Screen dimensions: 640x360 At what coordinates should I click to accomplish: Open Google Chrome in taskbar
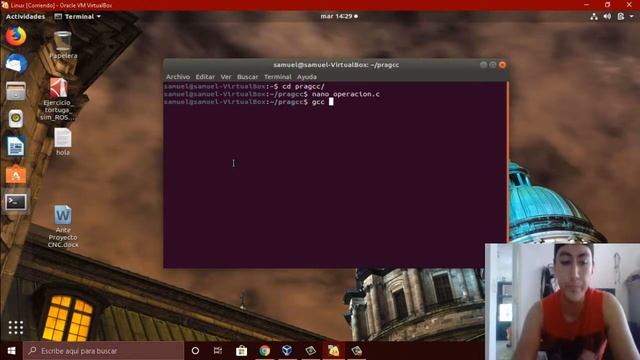point(264,351)
